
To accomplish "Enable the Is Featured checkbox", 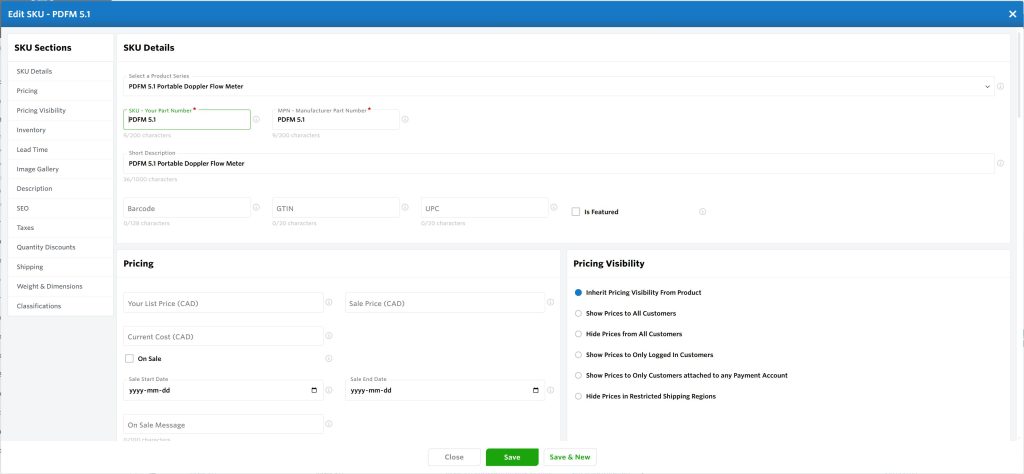I will click(576, 212).
